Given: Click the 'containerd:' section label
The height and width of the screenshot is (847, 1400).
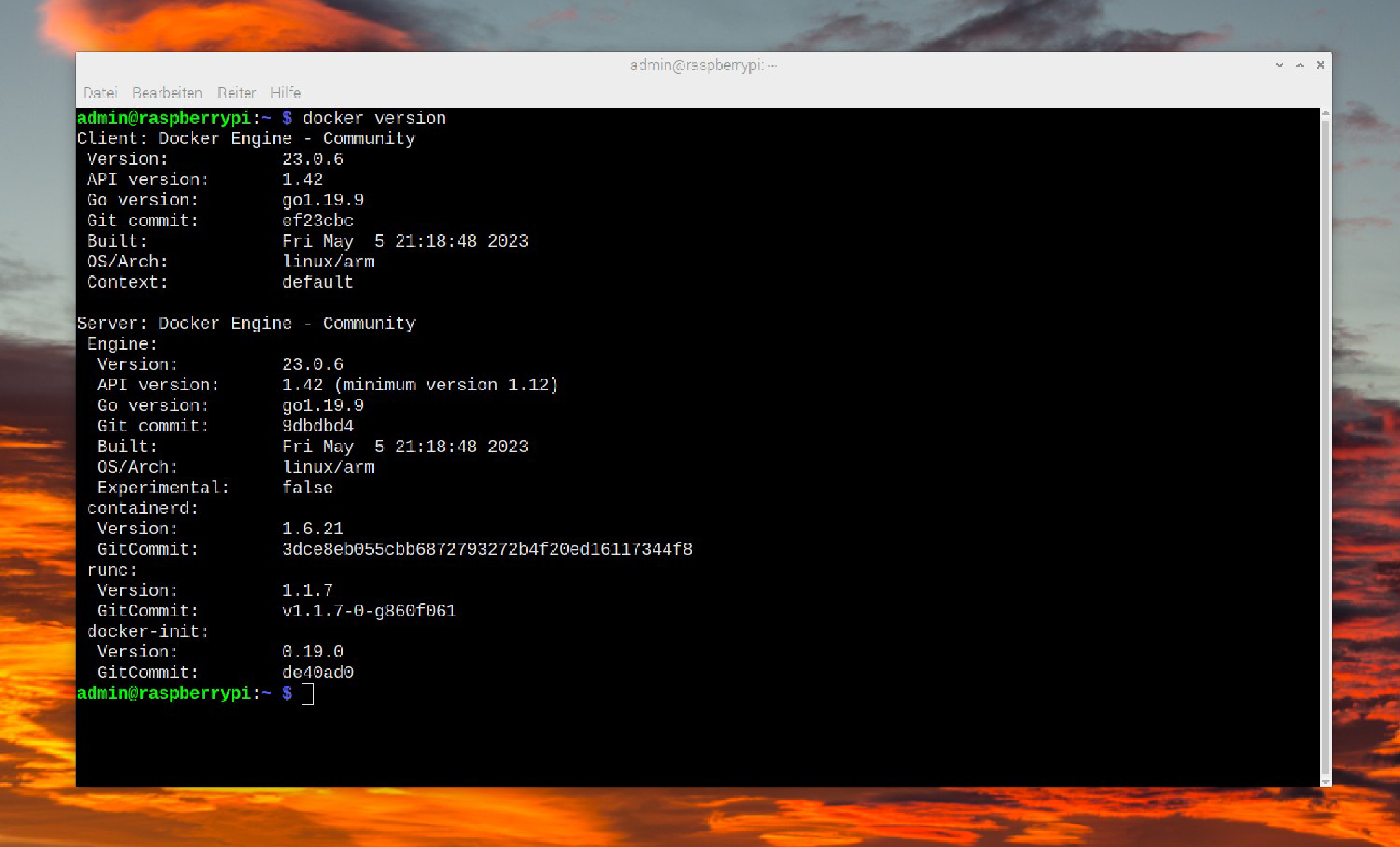Looking at the screenshot, I should click(143, 508).
